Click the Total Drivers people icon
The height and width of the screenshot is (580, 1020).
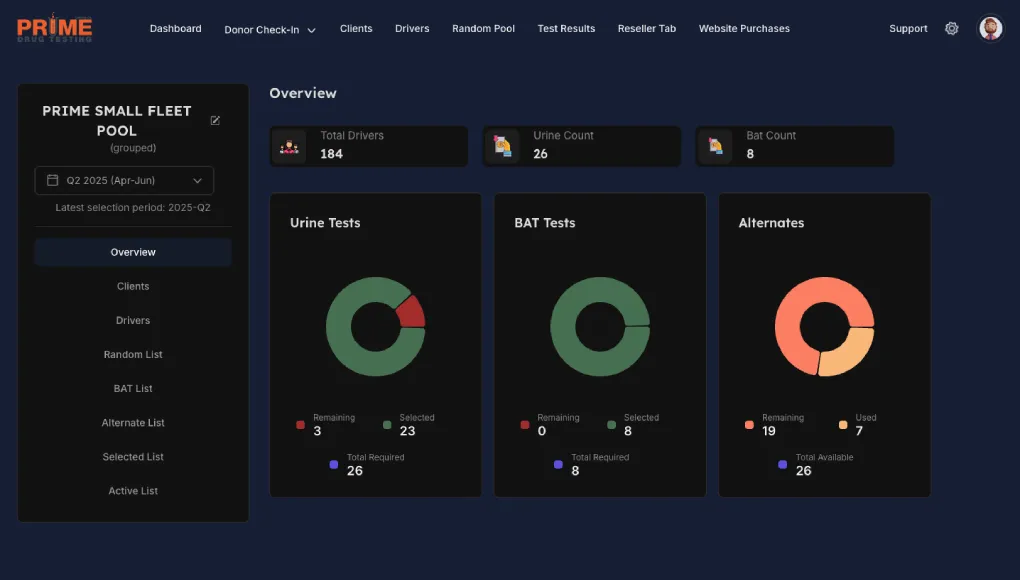point(291,146)
